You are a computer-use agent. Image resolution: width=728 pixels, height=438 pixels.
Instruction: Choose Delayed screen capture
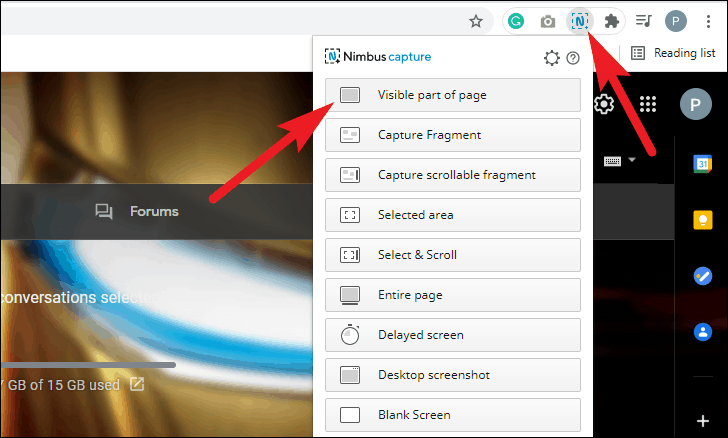coord(453,334)
